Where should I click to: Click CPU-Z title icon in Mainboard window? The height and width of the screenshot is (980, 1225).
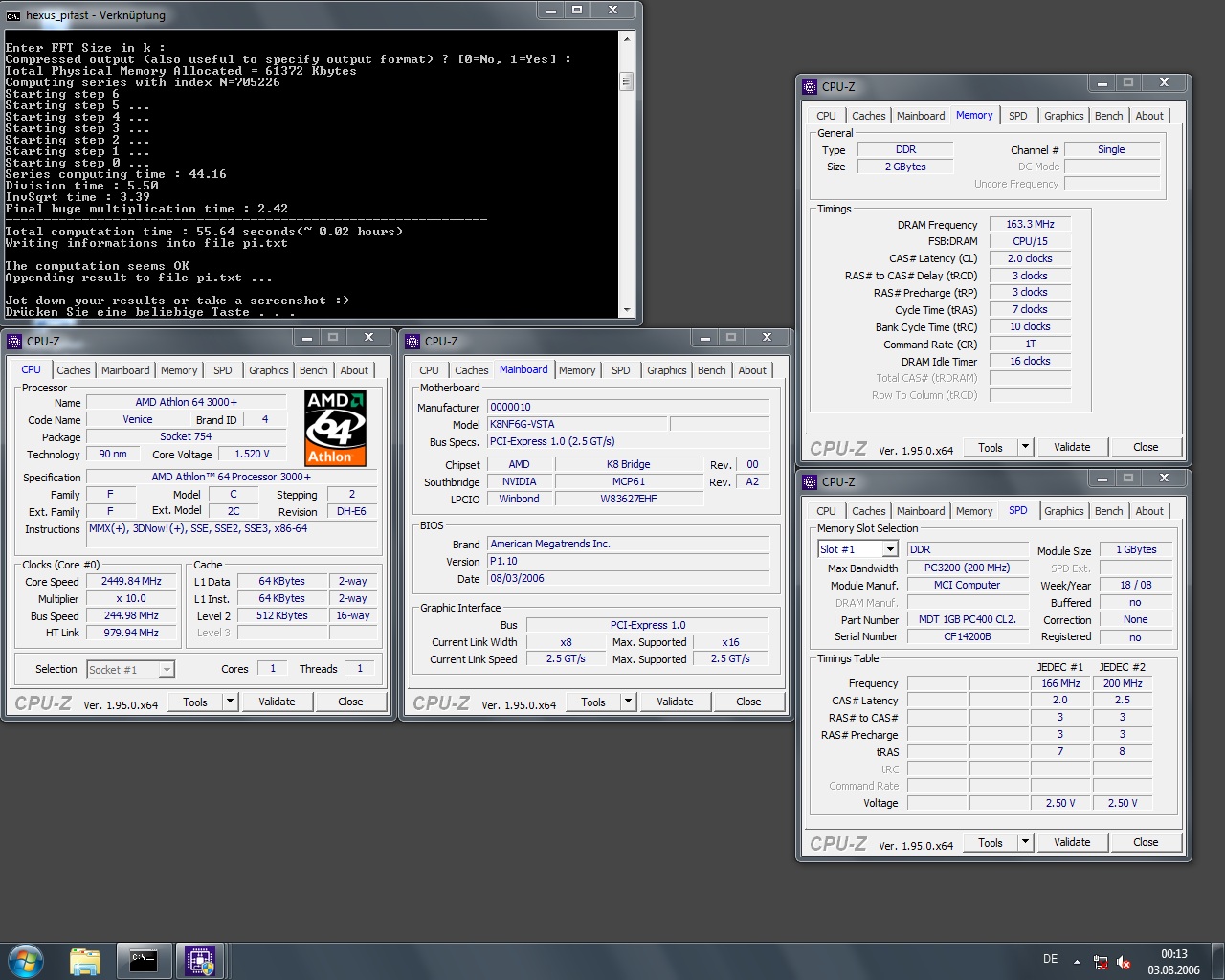pyautogui.click(x=412, y=341)
